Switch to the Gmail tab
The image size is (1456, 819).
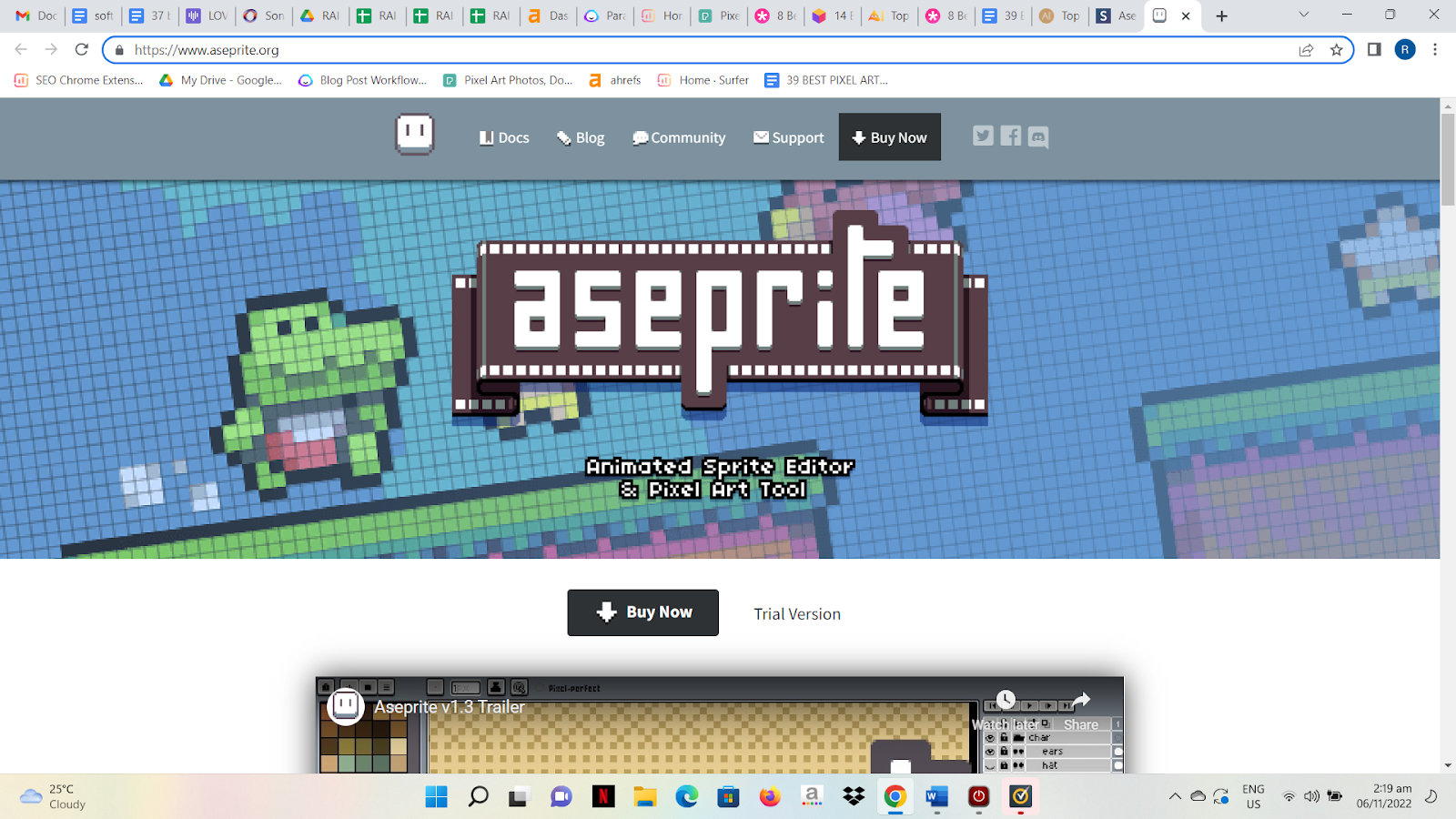click(35, 15)
